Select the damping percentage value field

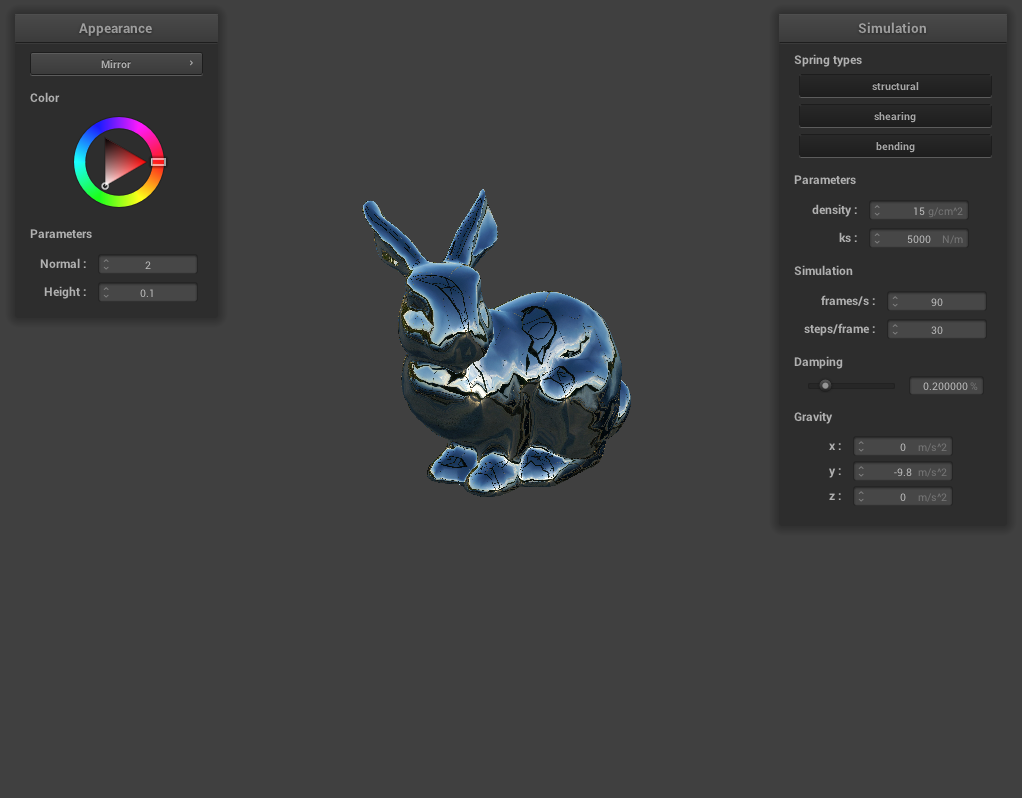click(x=946, y=385)
